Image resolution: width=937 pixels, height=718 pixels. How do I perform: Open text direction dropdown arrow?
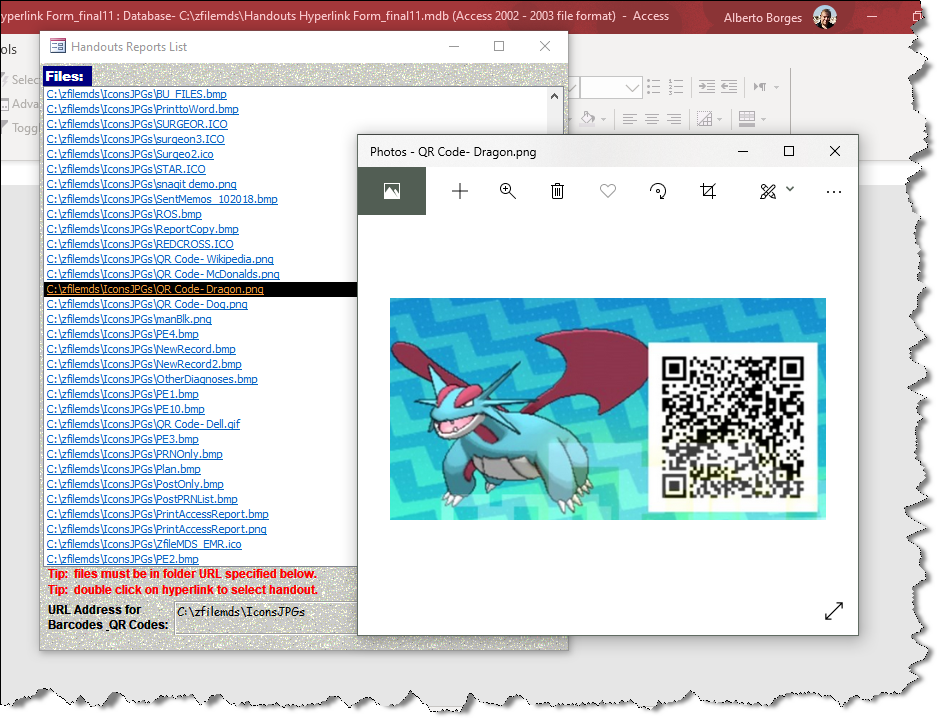776,88
